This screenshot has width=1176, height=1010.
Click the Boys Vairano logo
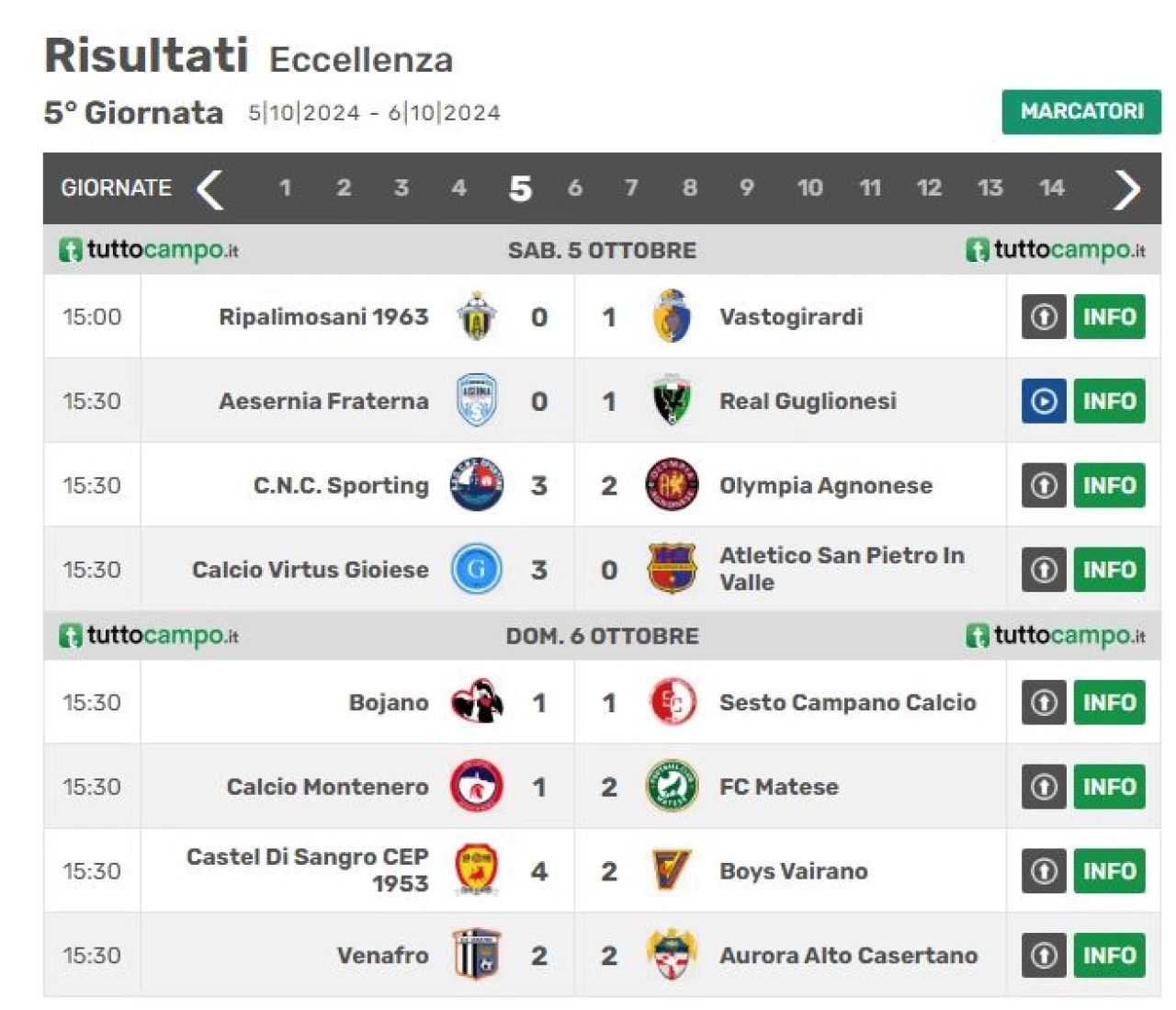tap(672, 871)
